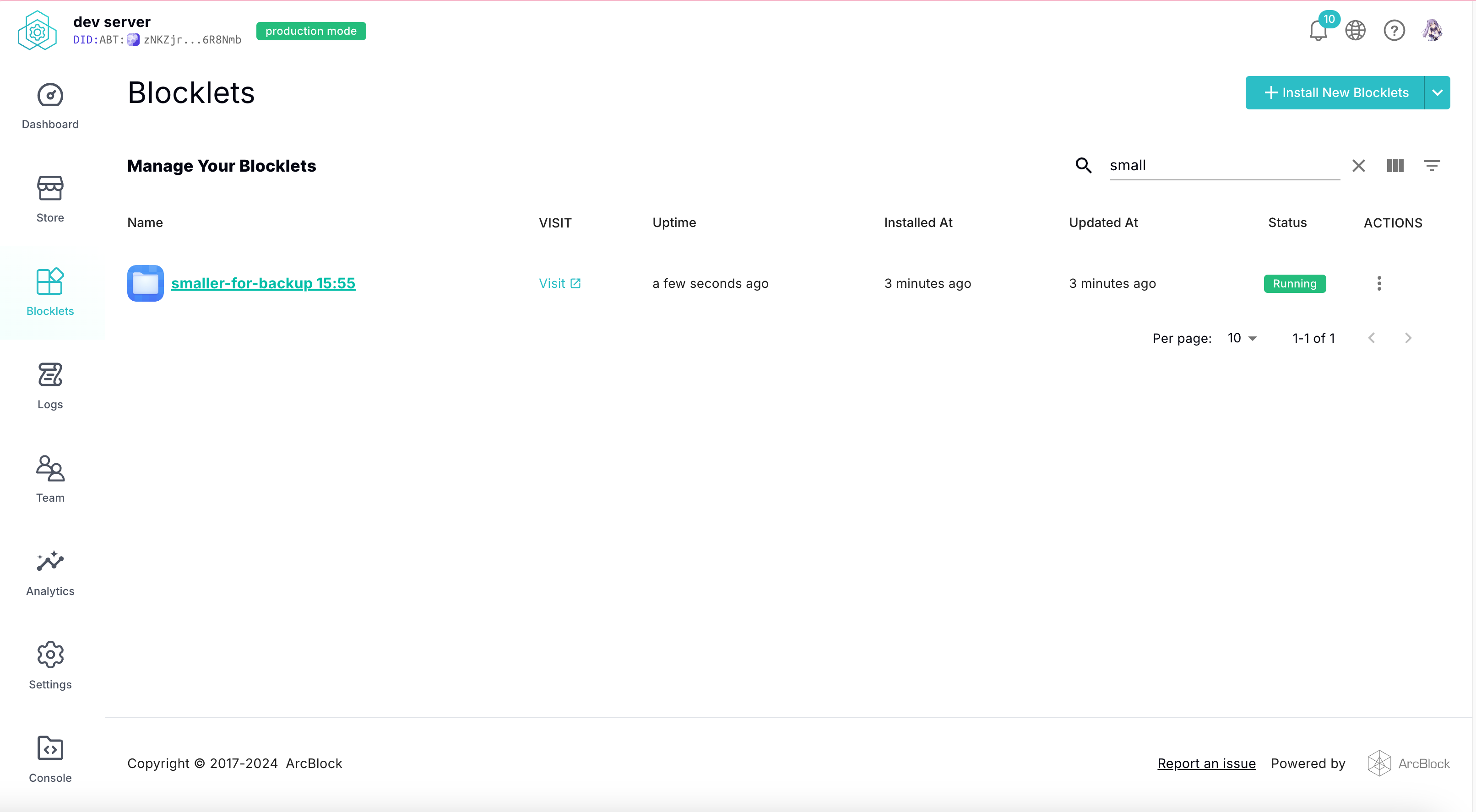Open the notifications bell icon

1318,30
